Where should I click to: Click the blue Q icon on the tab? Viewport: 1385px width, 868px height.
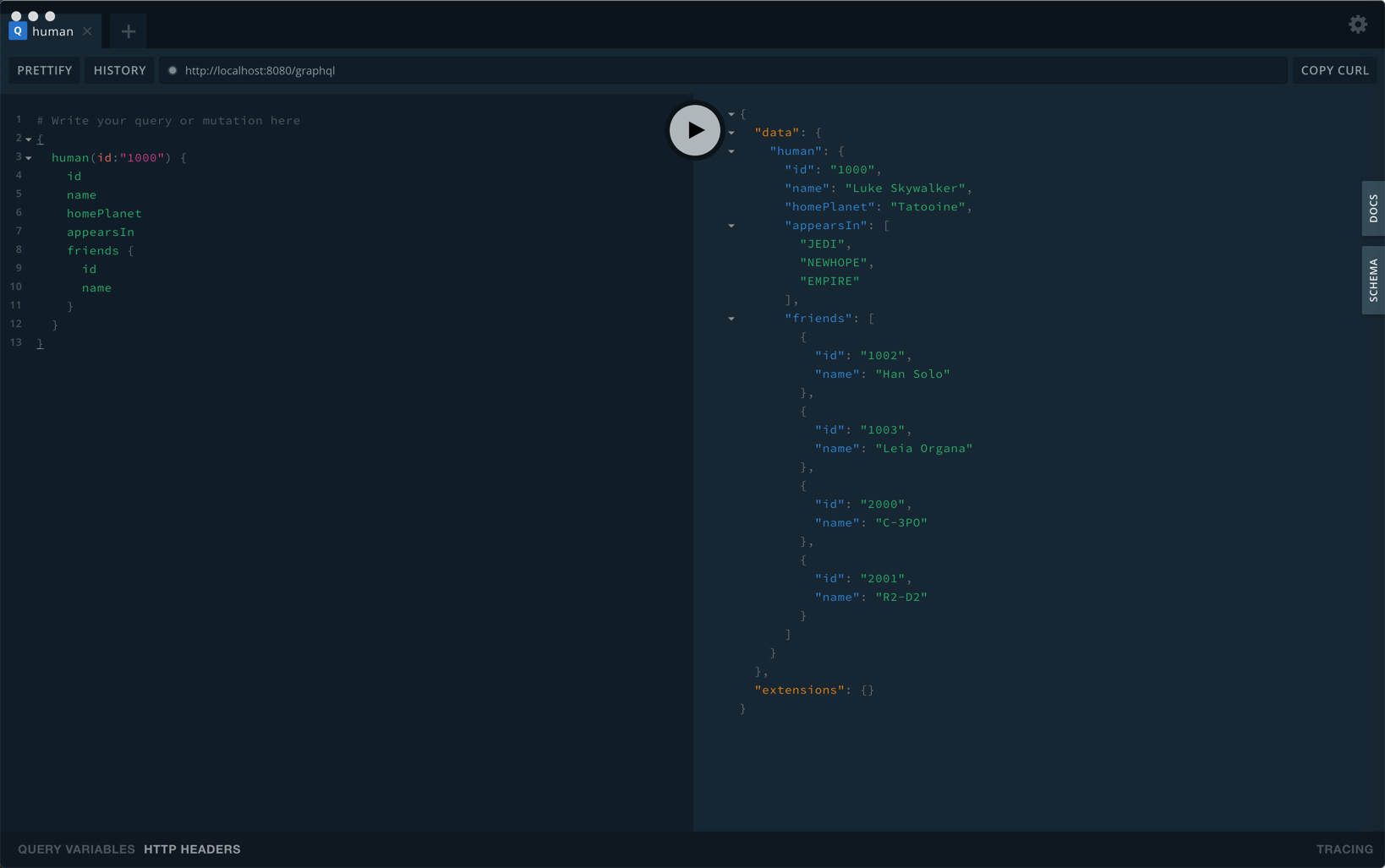pos(18,31)
